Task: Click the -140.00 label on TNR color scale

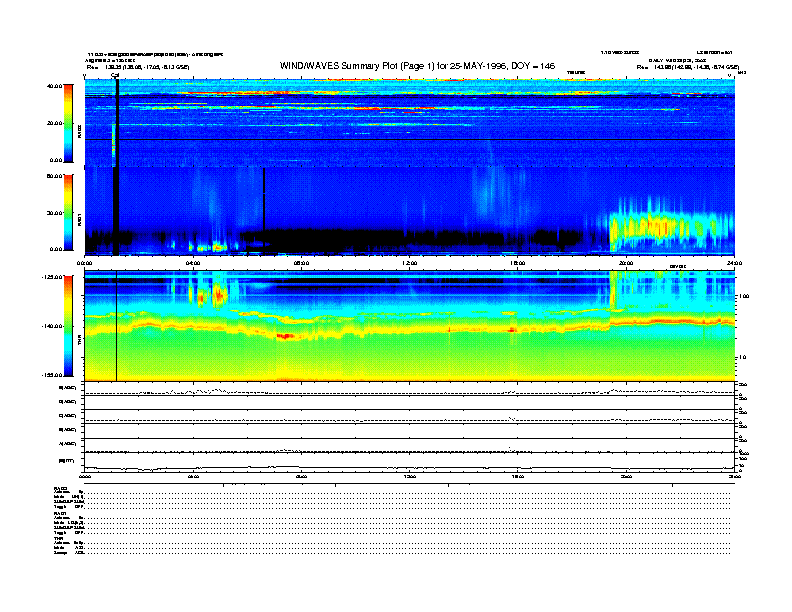Action: tap(53, 326)
